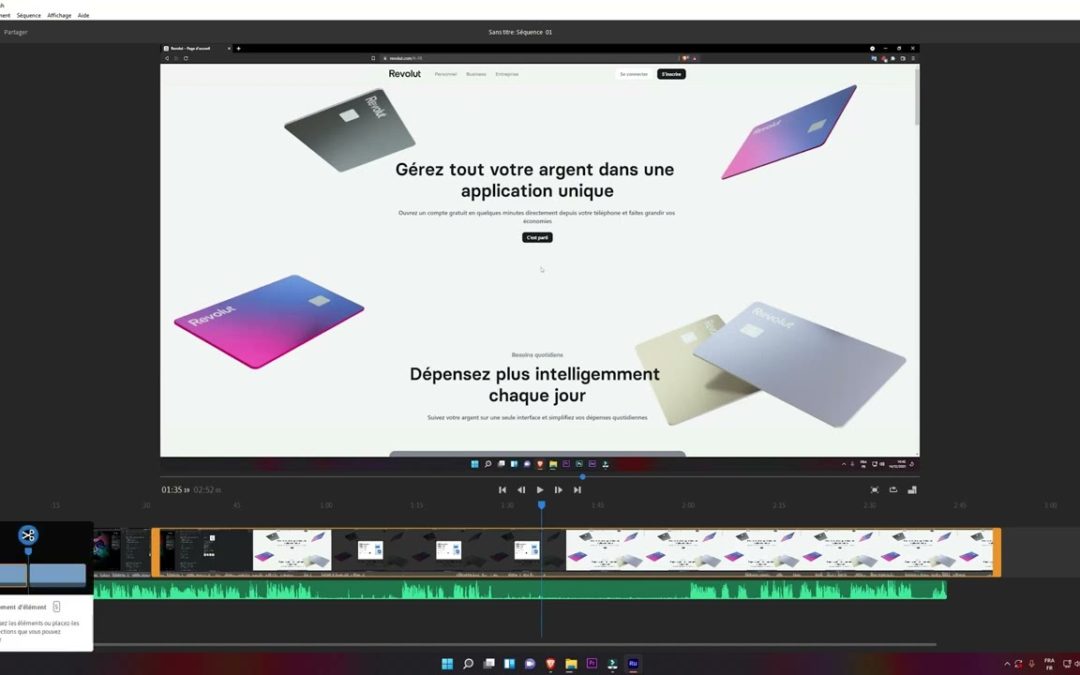Image resolution: width=1080 pixels, height=675 pixels.
Task: Click the Revolut logo in the preview
Action: pyautogui.click(x=404, y=74)
